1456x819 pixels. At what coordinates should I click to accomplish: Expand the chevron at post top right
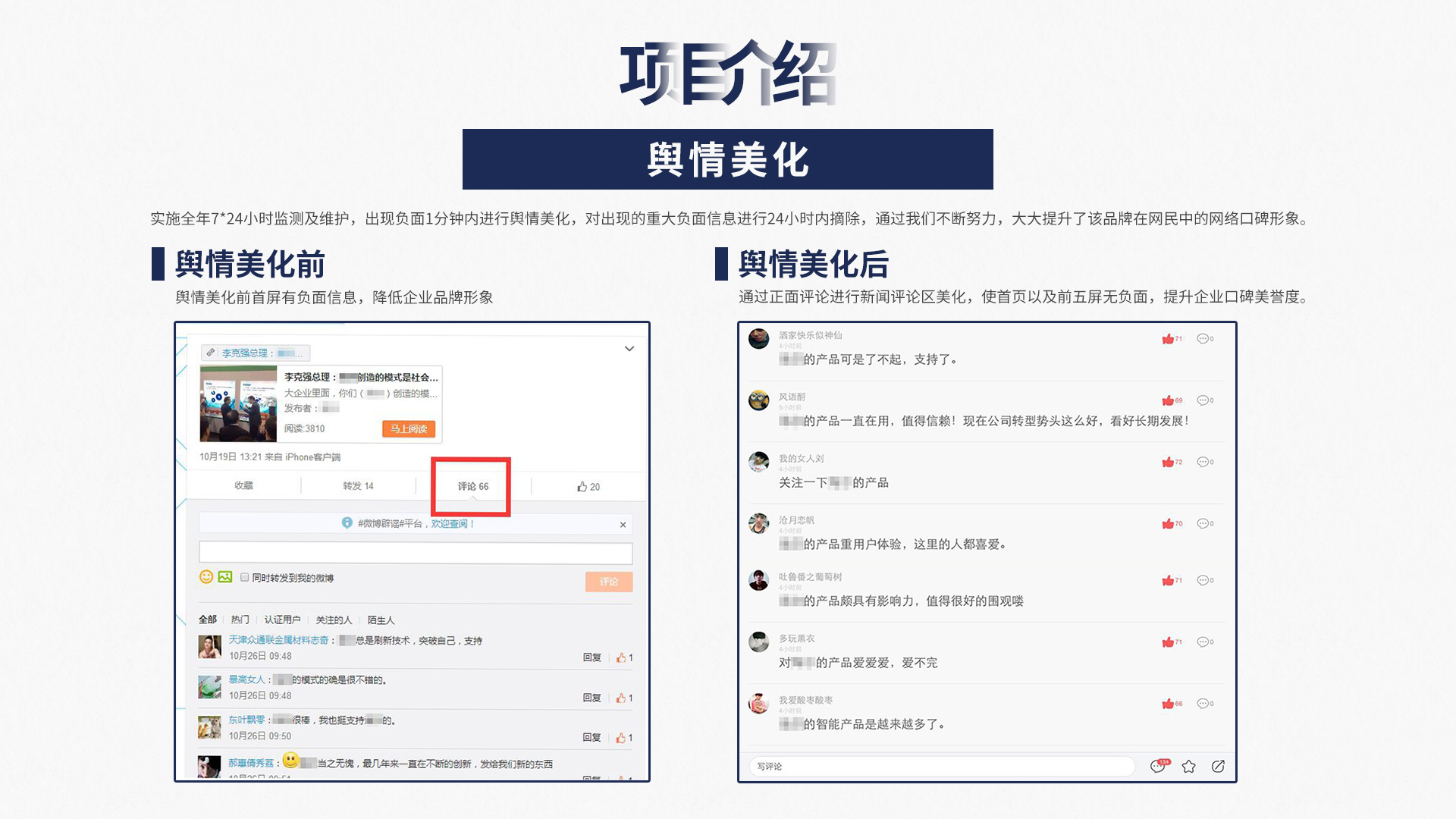[629, 349]
